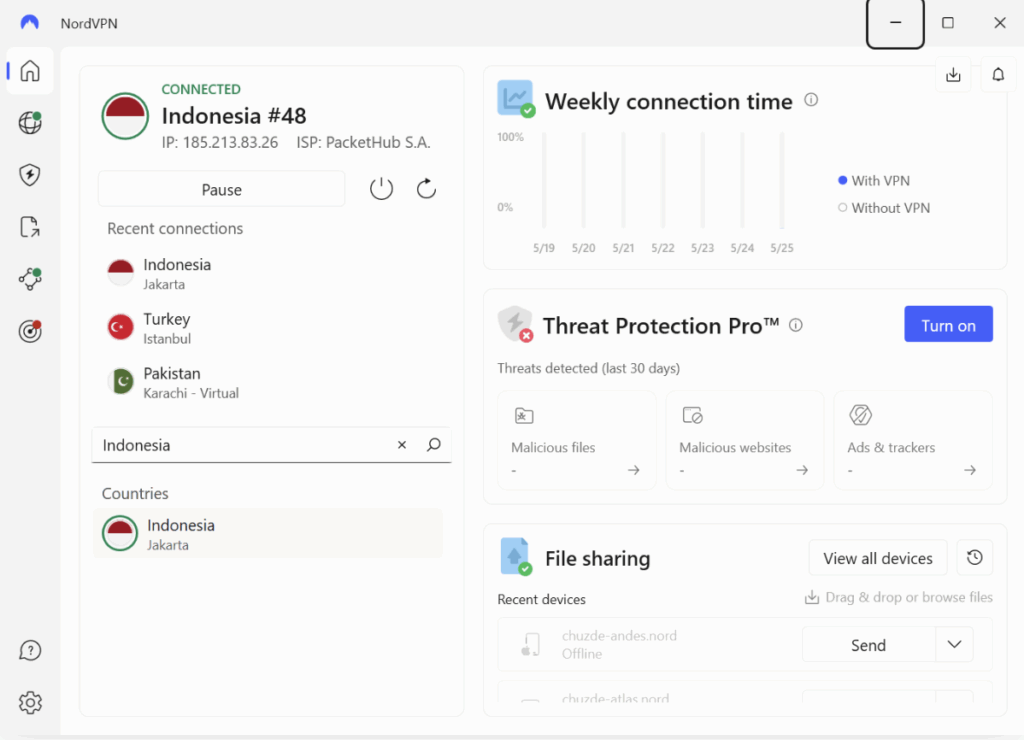Click the reconnect refresh icon
Viewport: 1024px width, 740px height.
[426, 189]
